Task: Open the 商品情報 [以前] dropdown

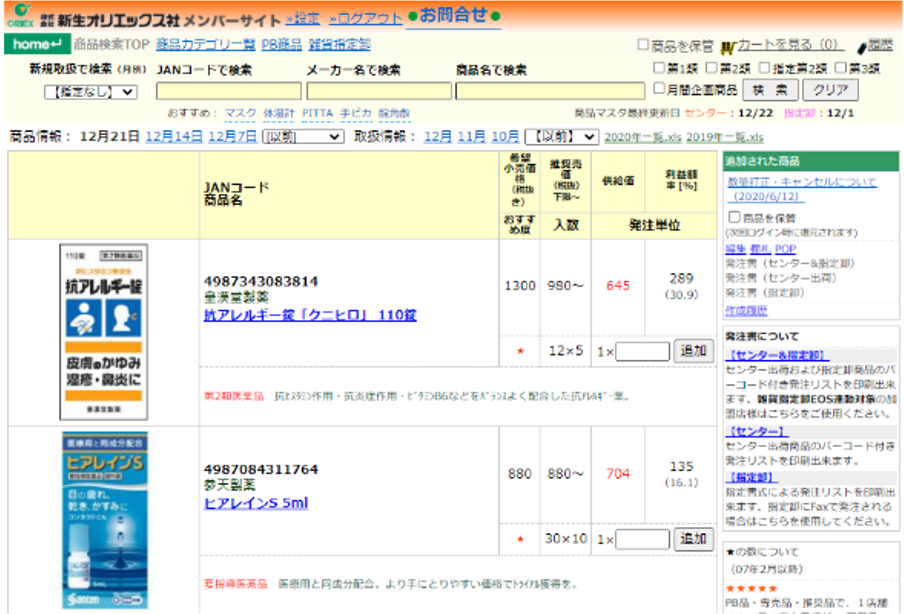Action: pyautogui.click(x=303, y=137)
